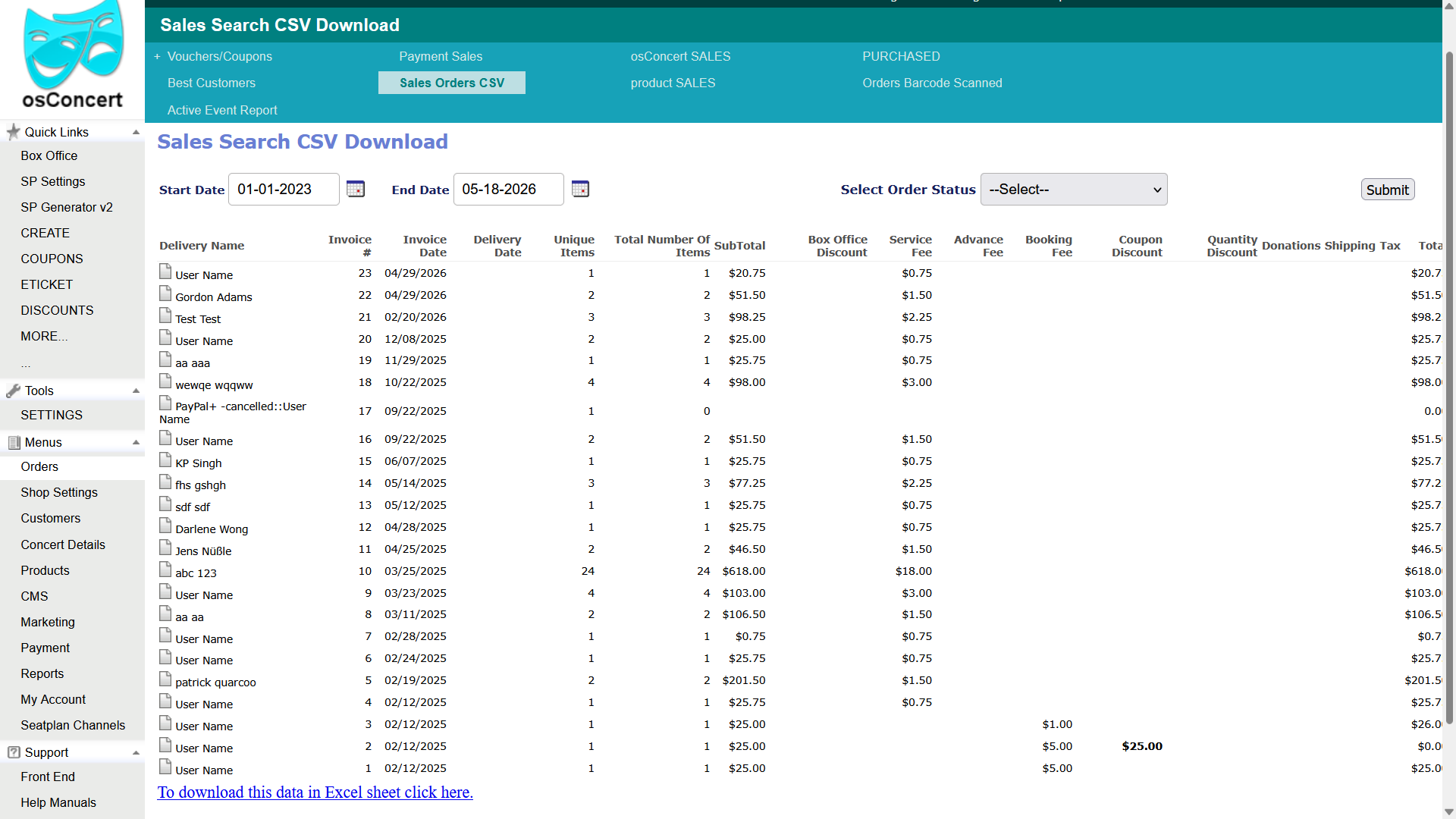Collapse the Support sidebar section
1456x819 pixels.
tap(136, 752)
